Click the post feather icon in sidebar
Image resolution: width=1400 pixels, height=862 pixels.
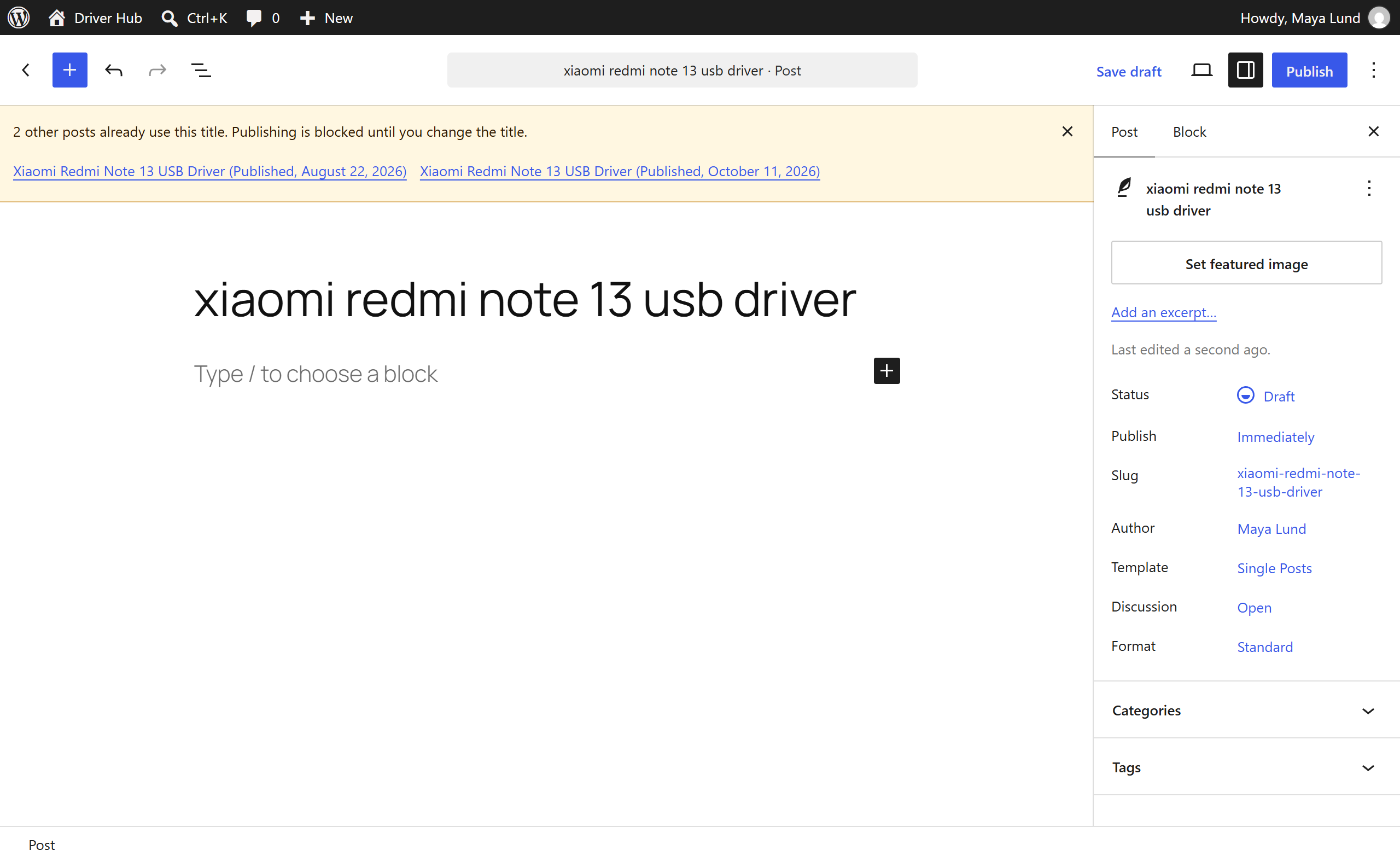pos(1124,188)
